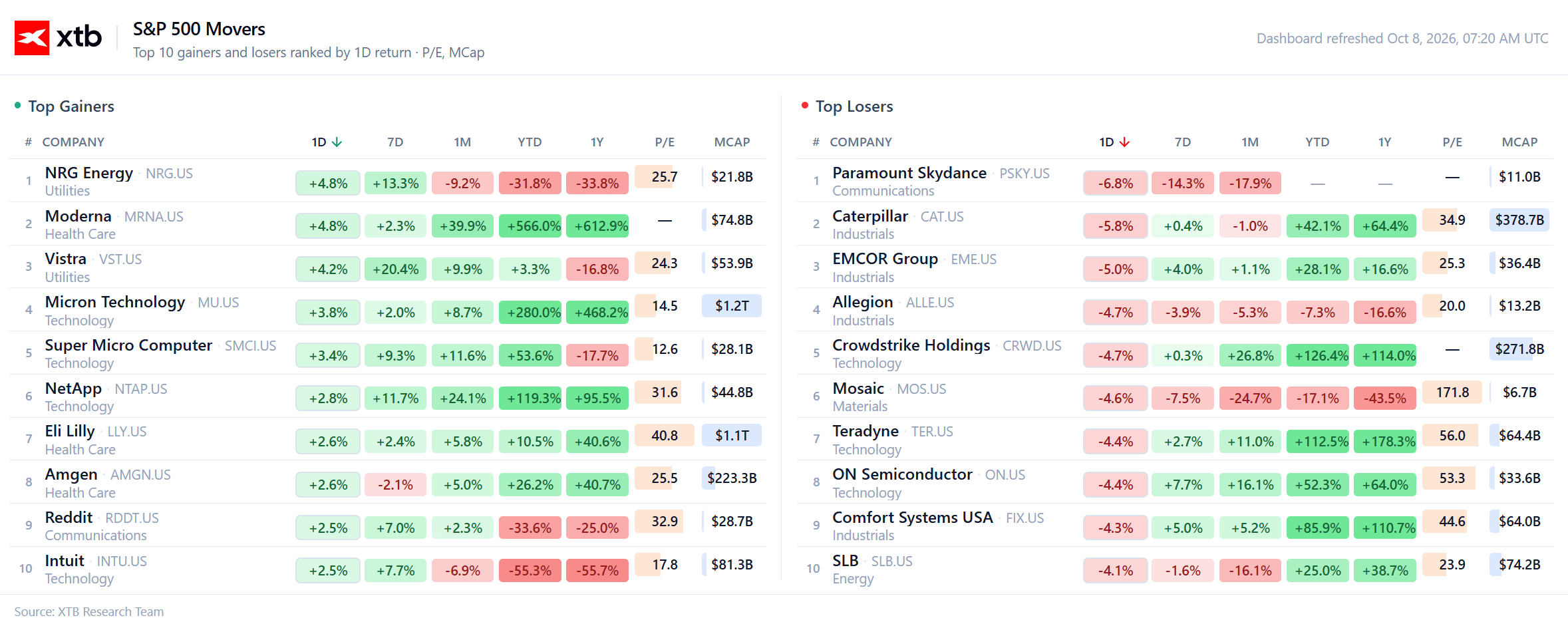Sort Top Losers by 1Y column

[1384, 142]
